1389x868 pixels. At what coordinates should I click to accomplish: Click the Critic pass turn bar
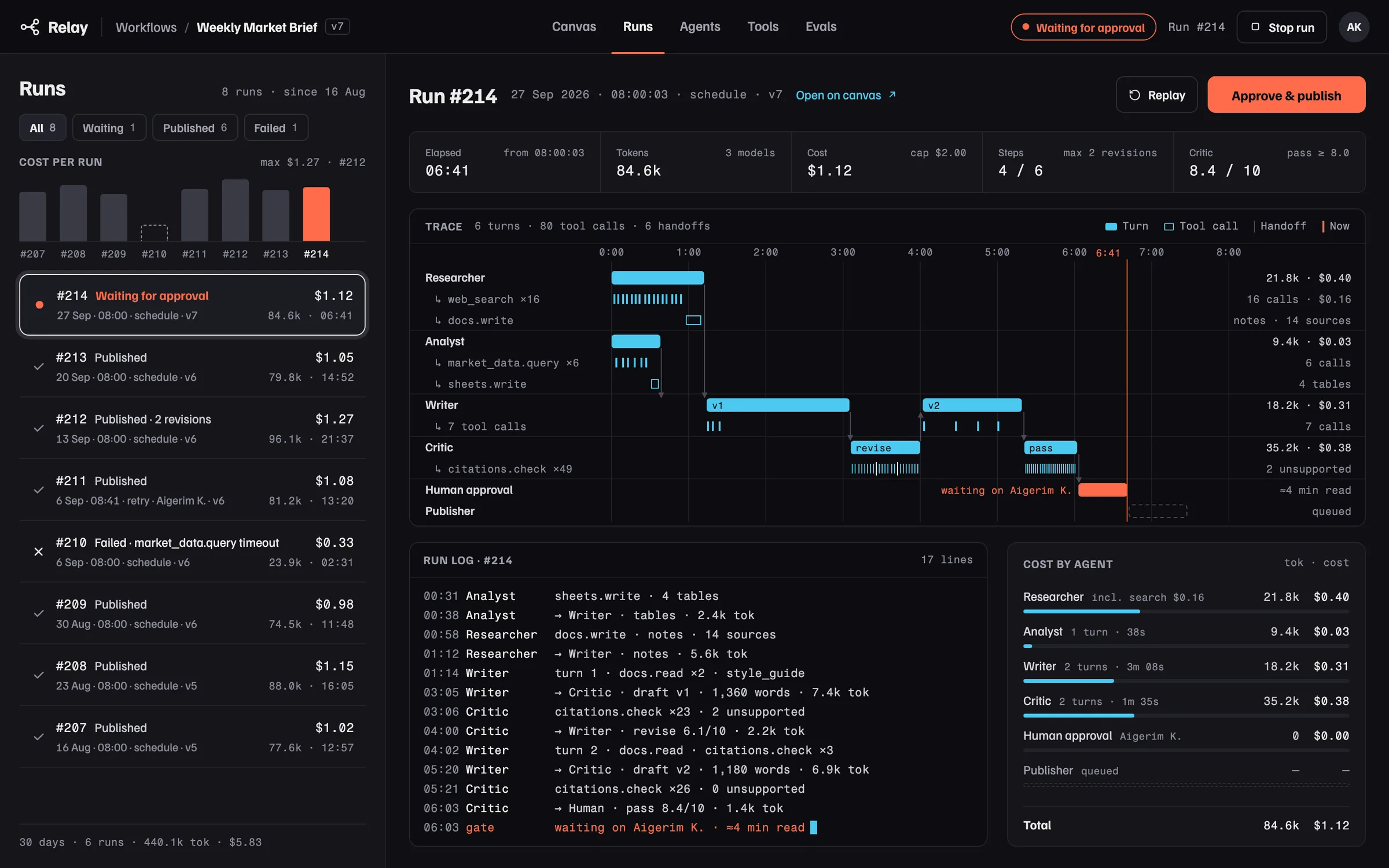click(x=1050, y=447)
